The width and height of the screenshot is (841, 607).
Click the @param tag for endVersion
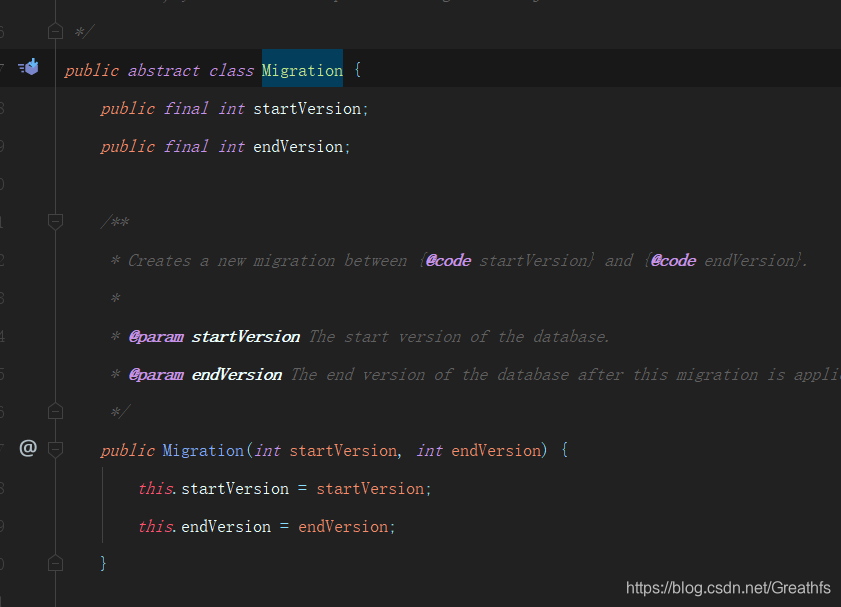pyautogui.click(x=156, y=375)
